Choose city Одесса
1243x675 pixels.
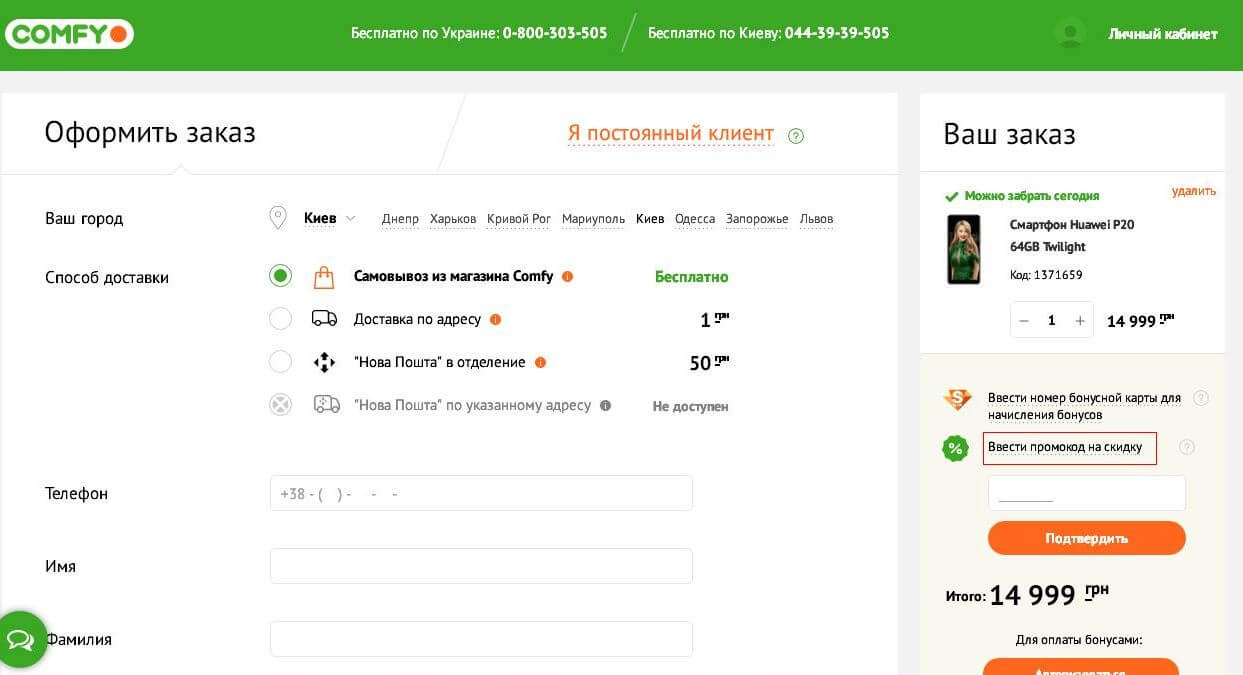pos(695,219)
